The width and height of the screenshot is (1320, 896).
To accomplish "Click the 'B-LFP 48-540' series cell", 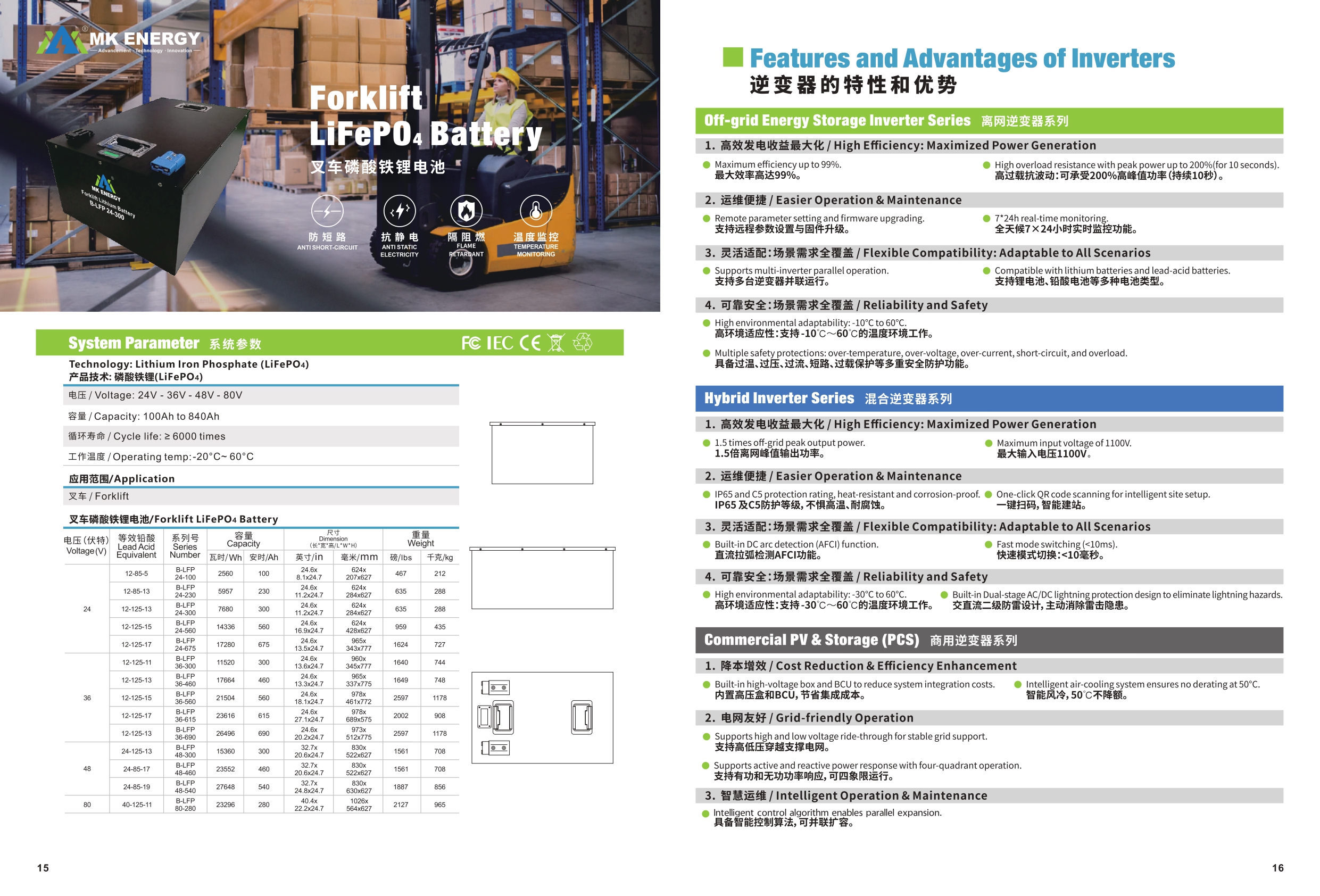I will [185, 787].
